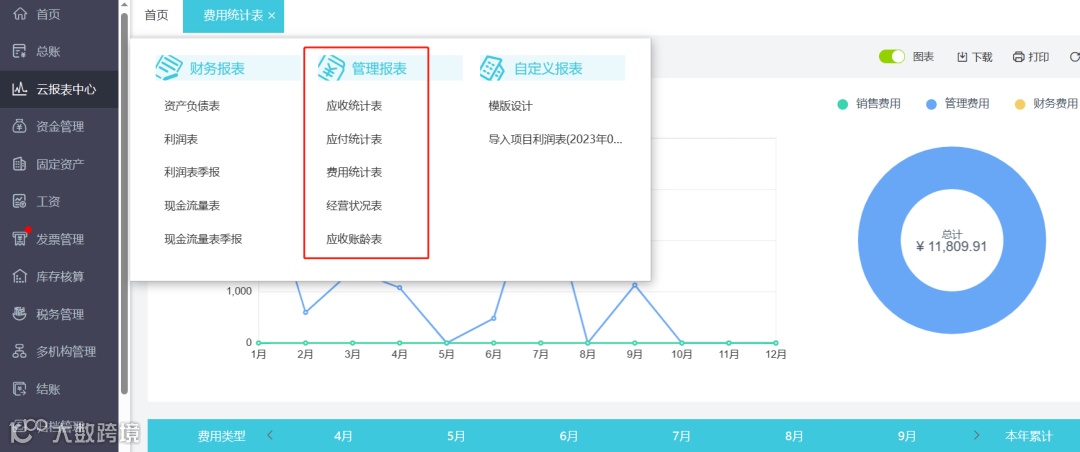This screenshot has height=452, width=1080.
Task: Click the home icon beside 首页 in sidebar
Action: coord(20,14)
